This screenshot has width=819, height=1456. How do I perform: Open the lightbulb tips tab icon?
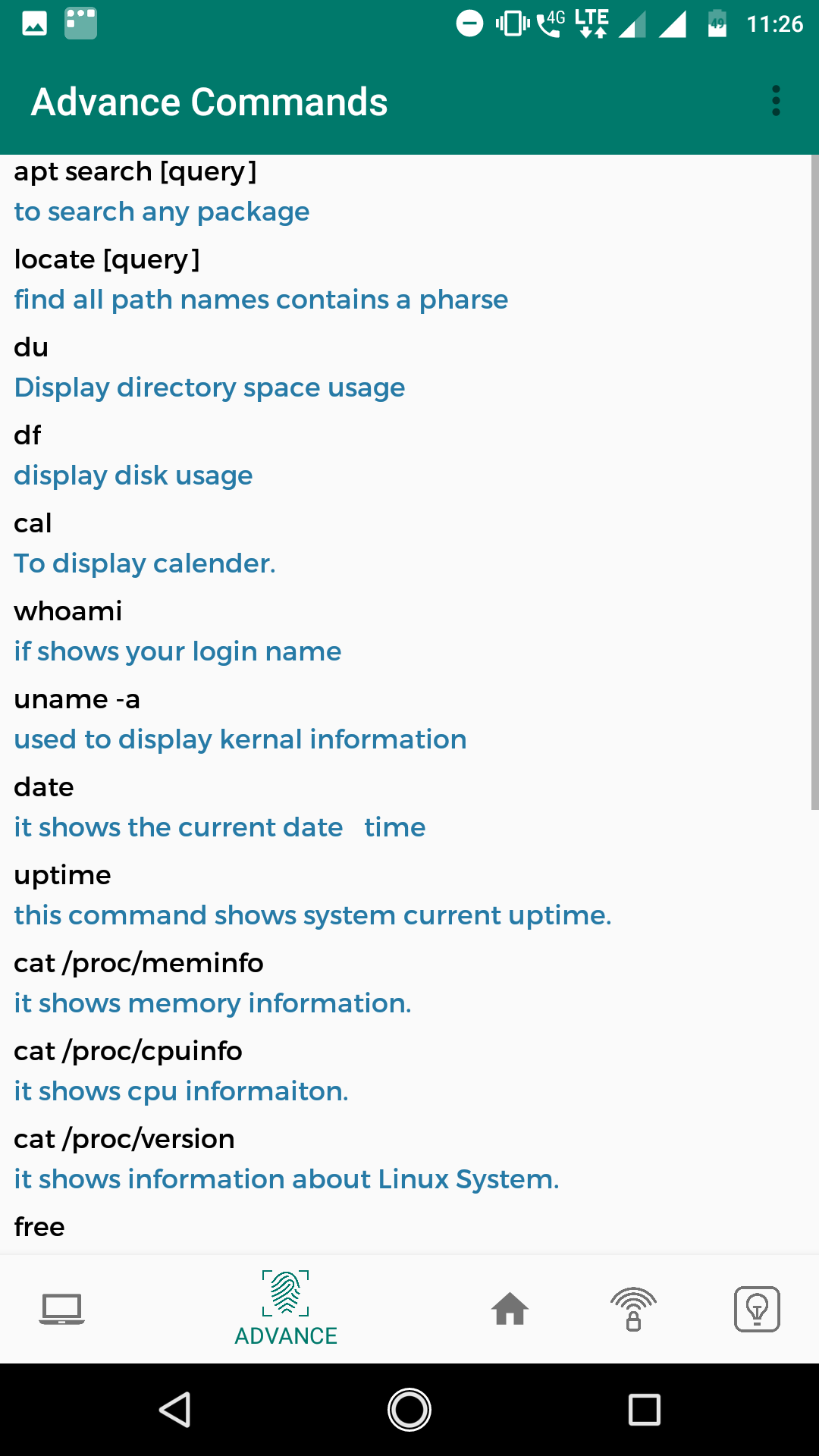pos(757,1309)
